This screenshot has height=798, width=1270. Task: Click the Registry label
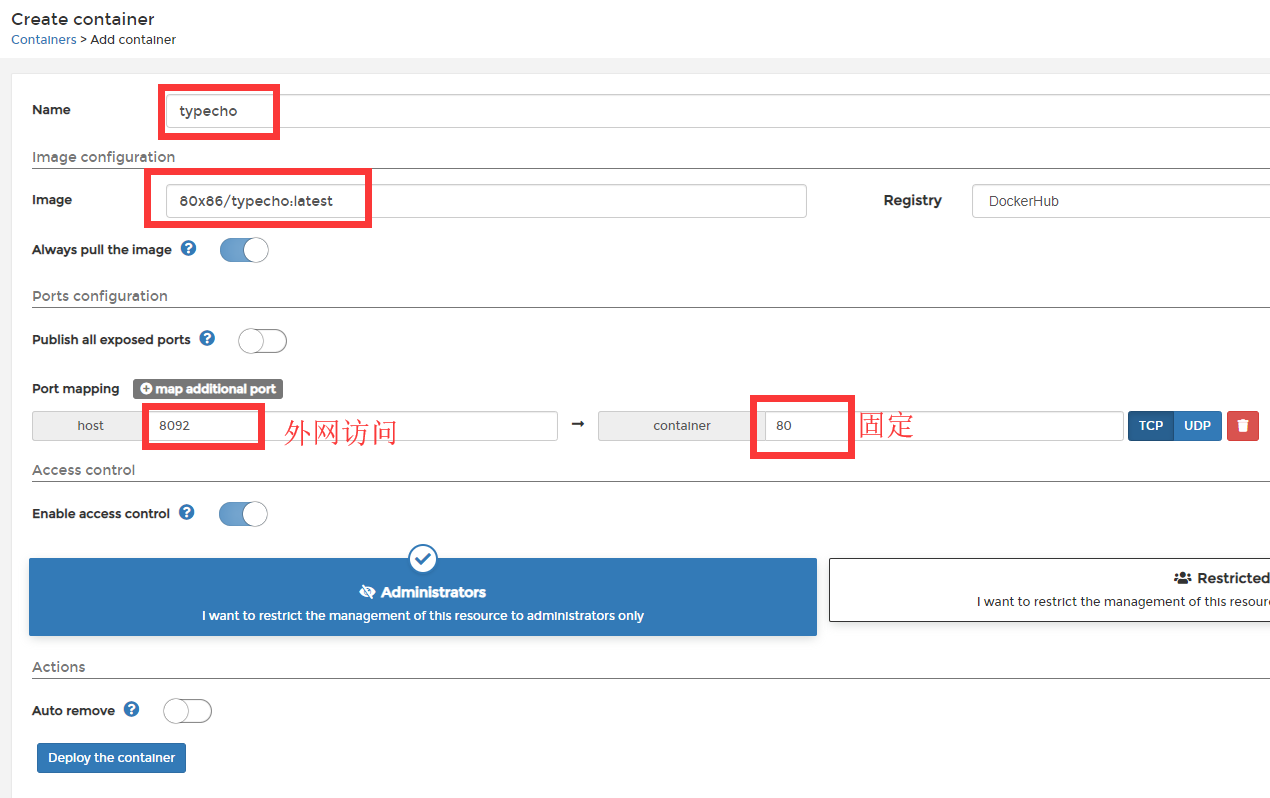point(913,200)
